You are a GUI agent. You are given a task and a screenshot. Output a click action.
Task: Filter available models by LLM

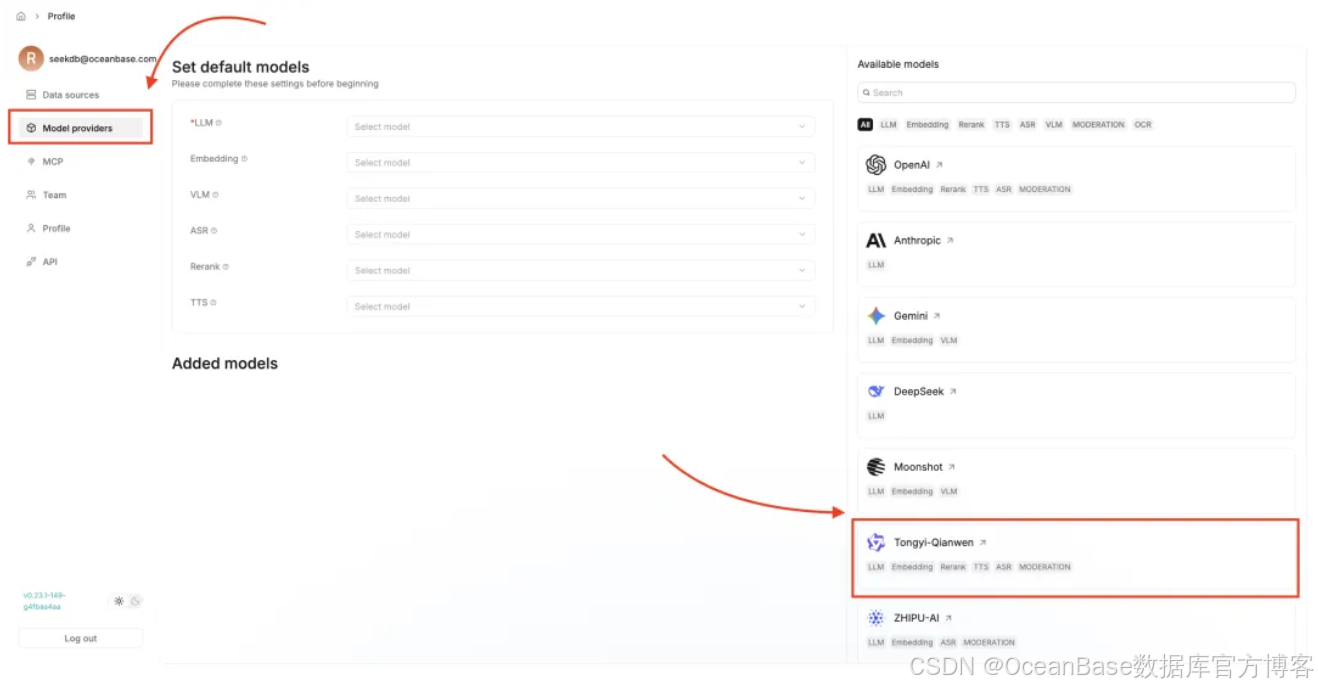888,125
